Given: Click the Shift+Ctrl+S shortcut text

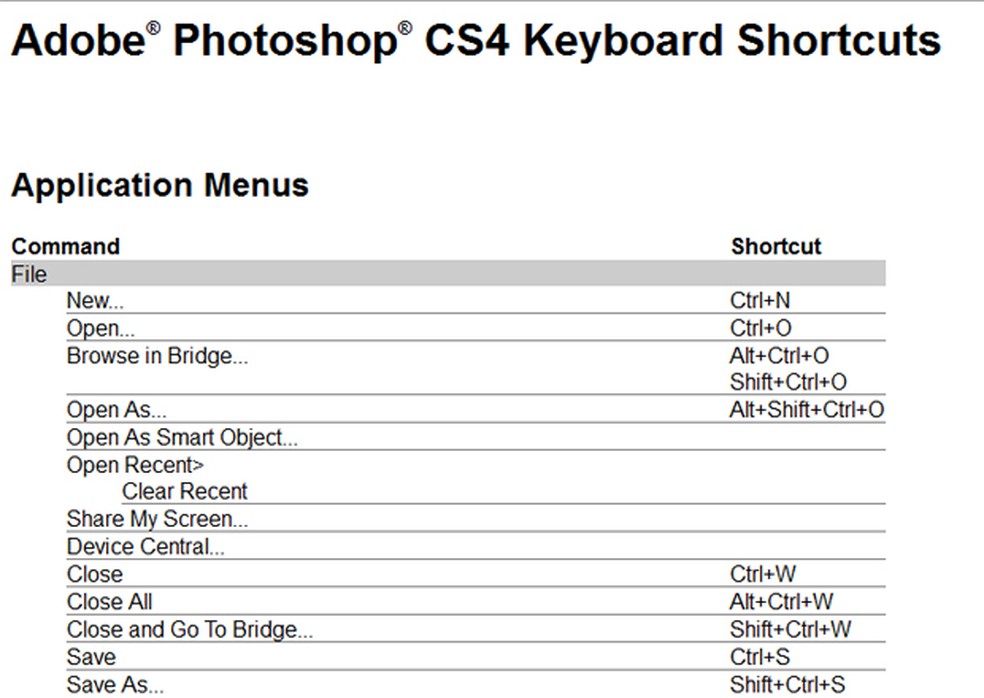Looking at the screenshot, I should (x=790, y=685).
